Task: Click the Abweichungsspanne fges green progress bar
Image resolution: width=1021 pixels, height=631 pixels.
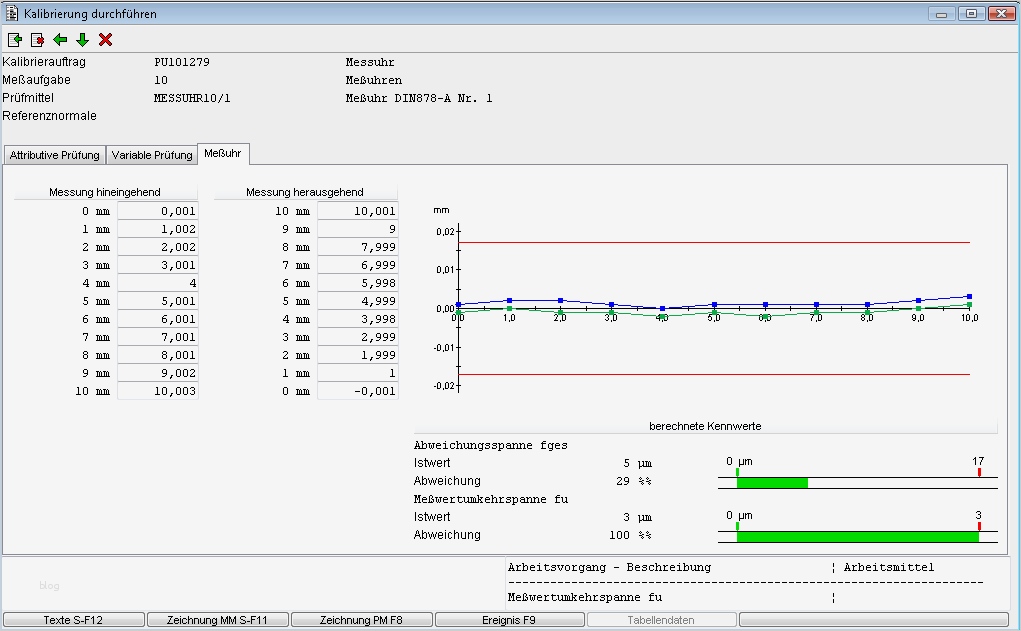Action: pos(772,482)
